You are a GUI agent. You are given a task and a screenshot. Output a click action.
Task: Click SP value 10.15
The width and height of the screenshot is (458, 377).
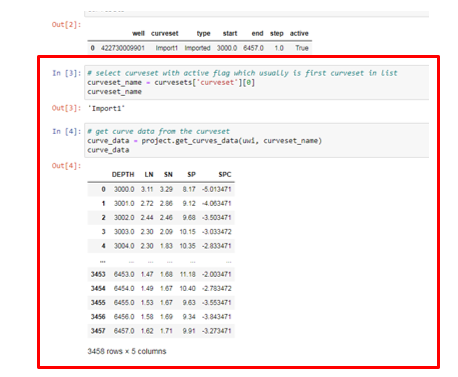(x=188, y=232)
